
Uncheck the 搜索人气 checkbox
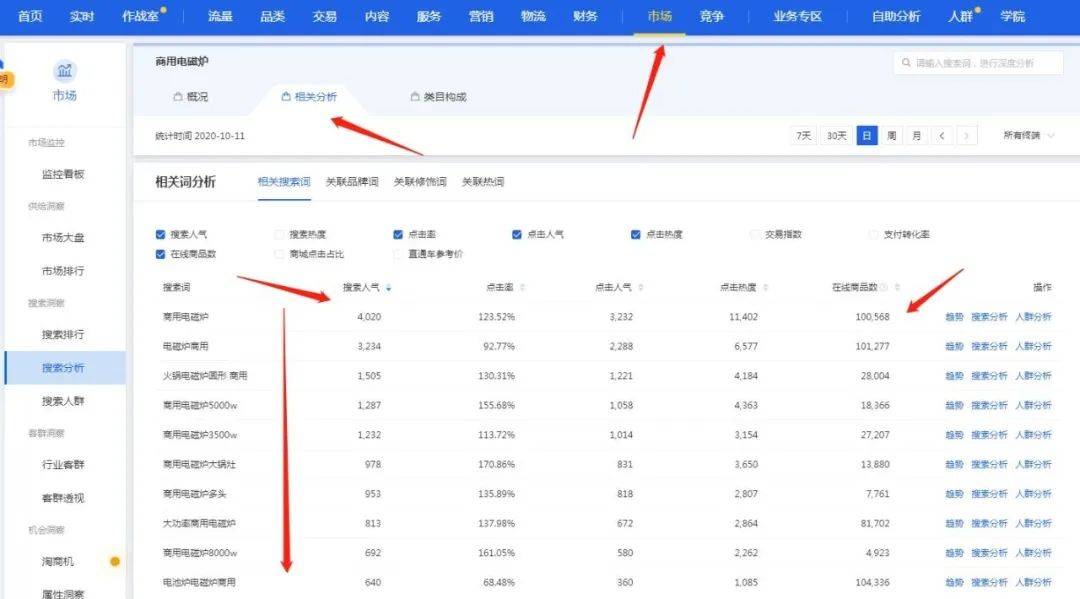click(160, 235)
